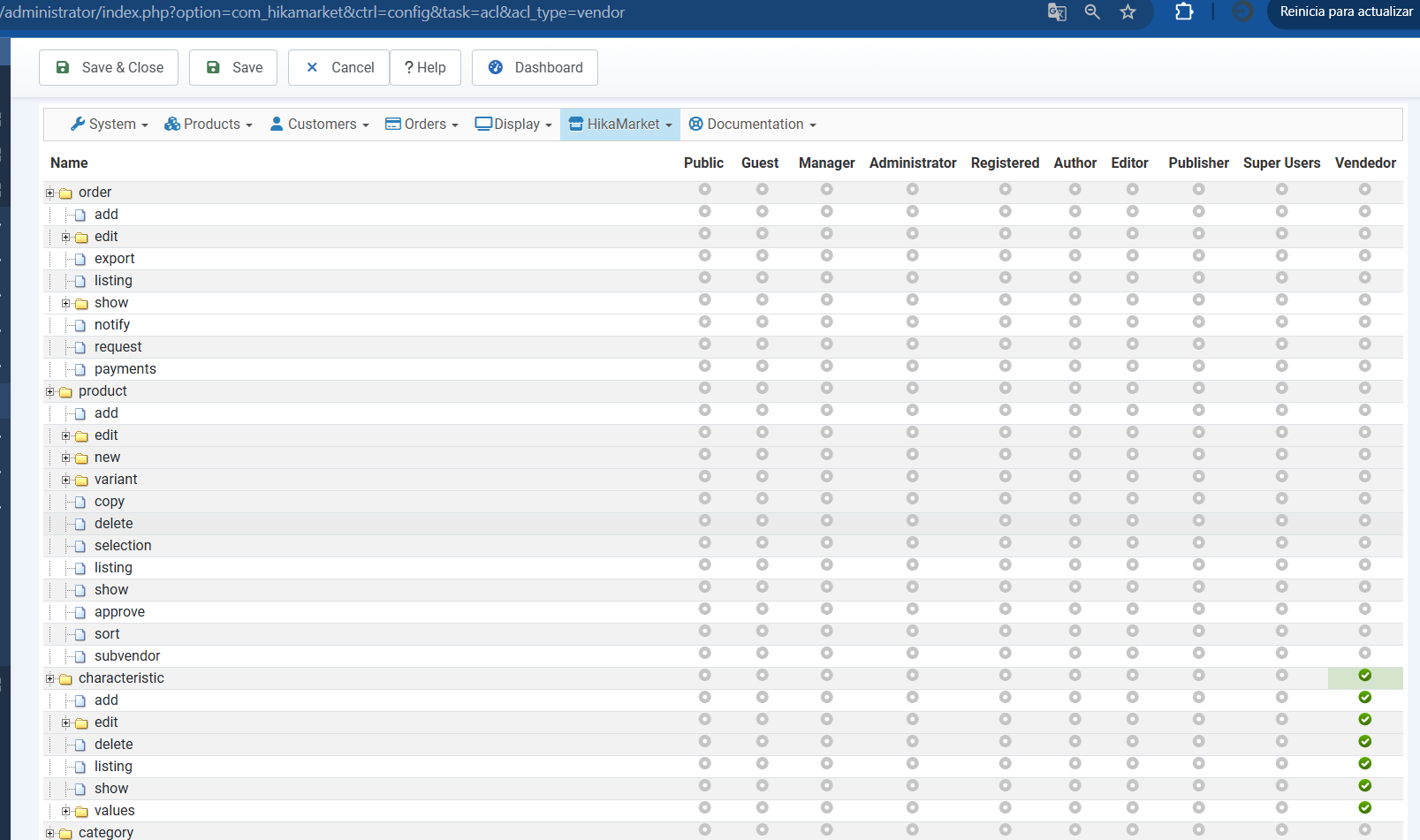Click the file icon beside approve
Image resolution: width=1420 pixels, height=840 pixels.
(80, 613)
